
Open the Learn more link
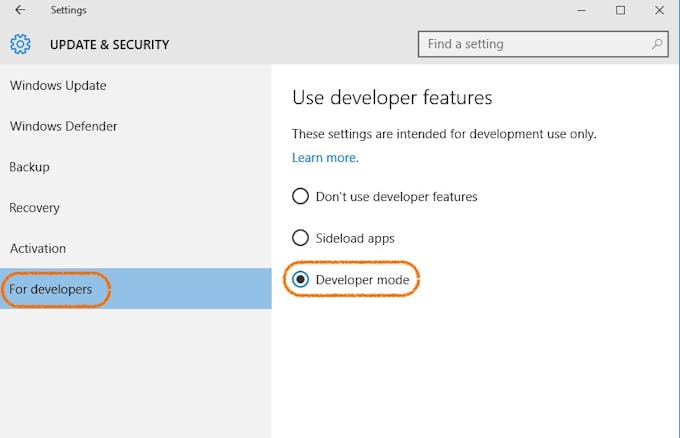(x=325, y=158)
